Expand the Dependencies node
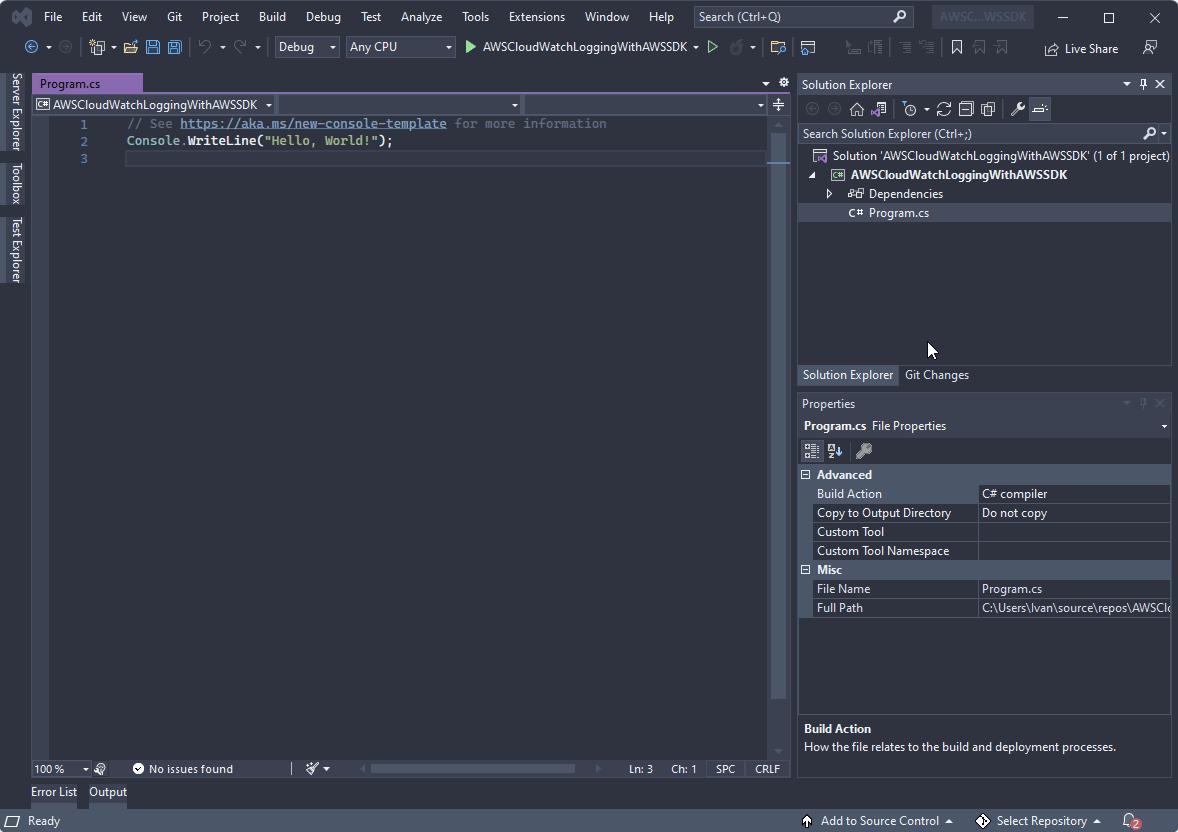1178x832 pixels. [829, 194]
